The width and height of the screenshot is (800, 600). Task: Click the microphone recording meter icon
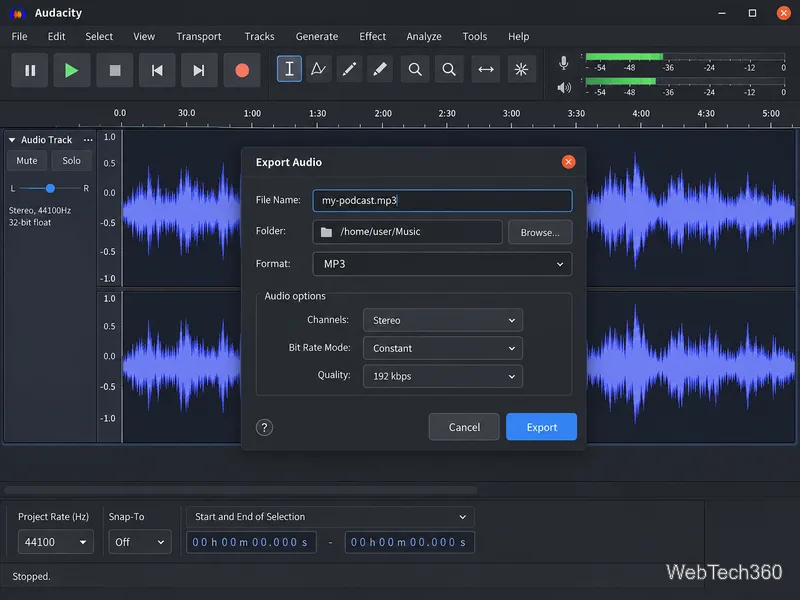click(563, 63)
